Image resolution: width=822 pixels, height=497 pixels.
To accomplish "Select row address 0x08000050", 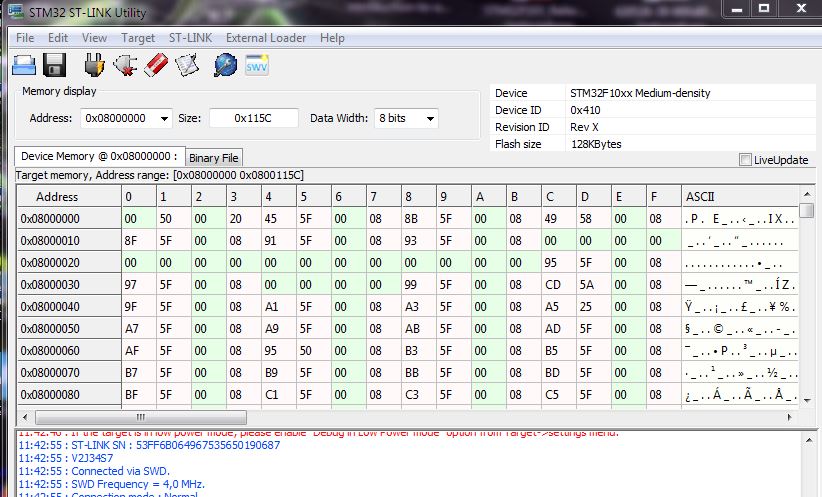I will [x=69, y=329].
